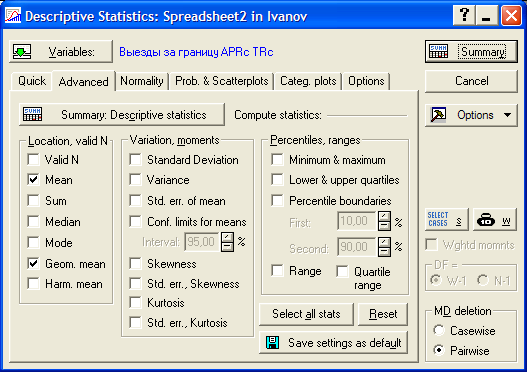The image size is (527, 372).
Task: Select the W-1 DF radio button
Action: pyautogui.click(x=436, y=280)
